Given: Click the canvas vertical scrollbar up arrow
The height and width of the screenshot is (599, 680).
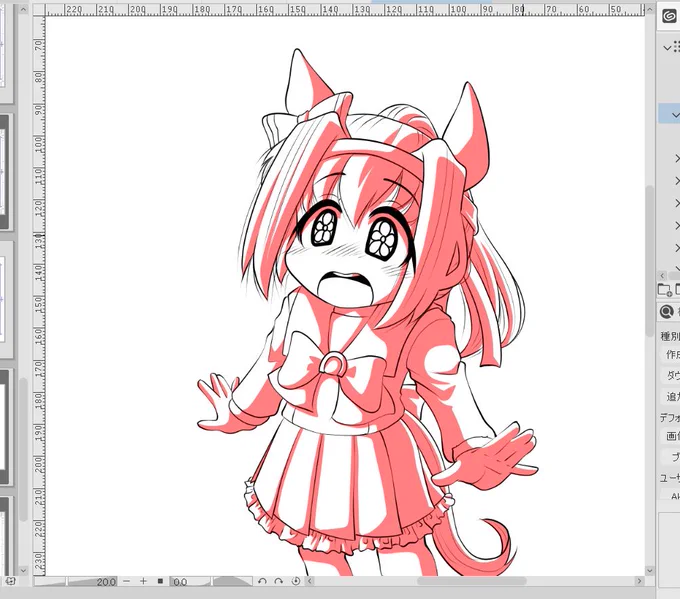Looking at the screenshot, I should point(650,9).
